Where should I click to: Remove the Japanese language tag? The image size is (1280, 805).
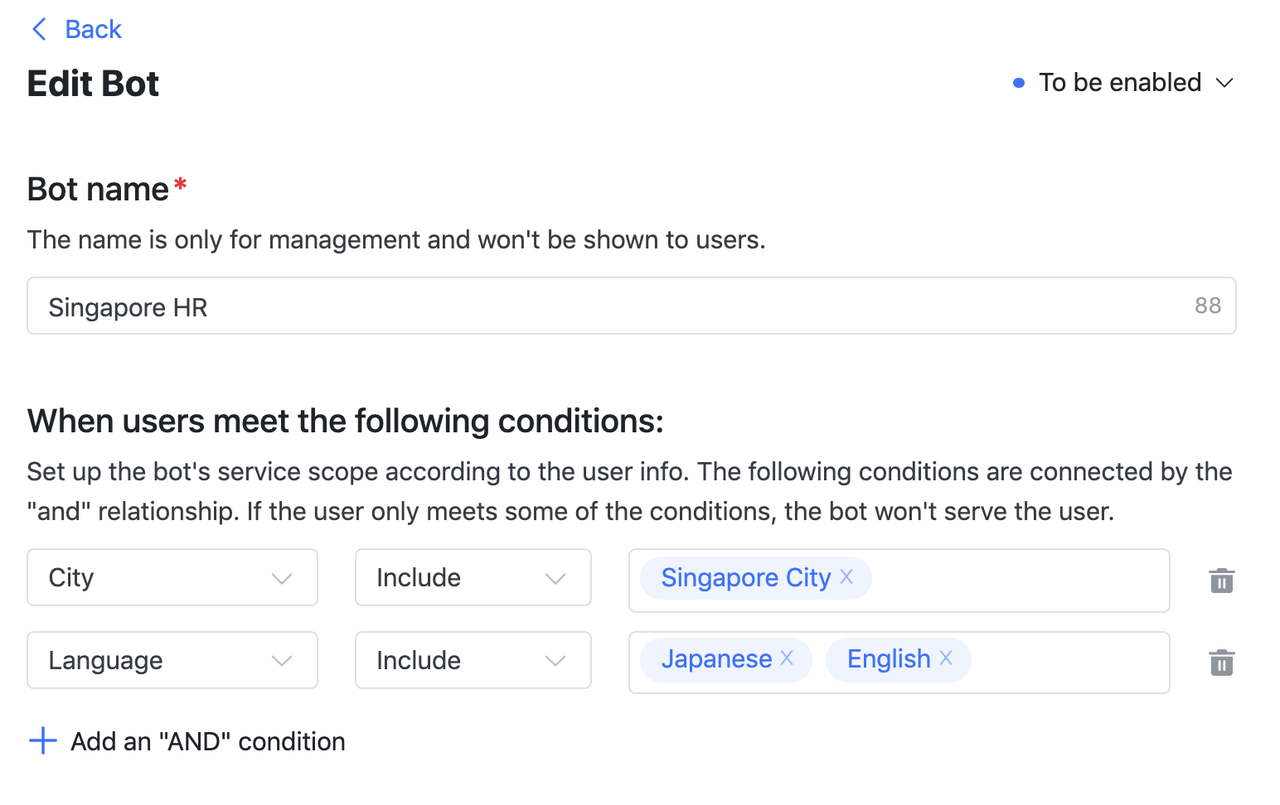coord(787,658)
